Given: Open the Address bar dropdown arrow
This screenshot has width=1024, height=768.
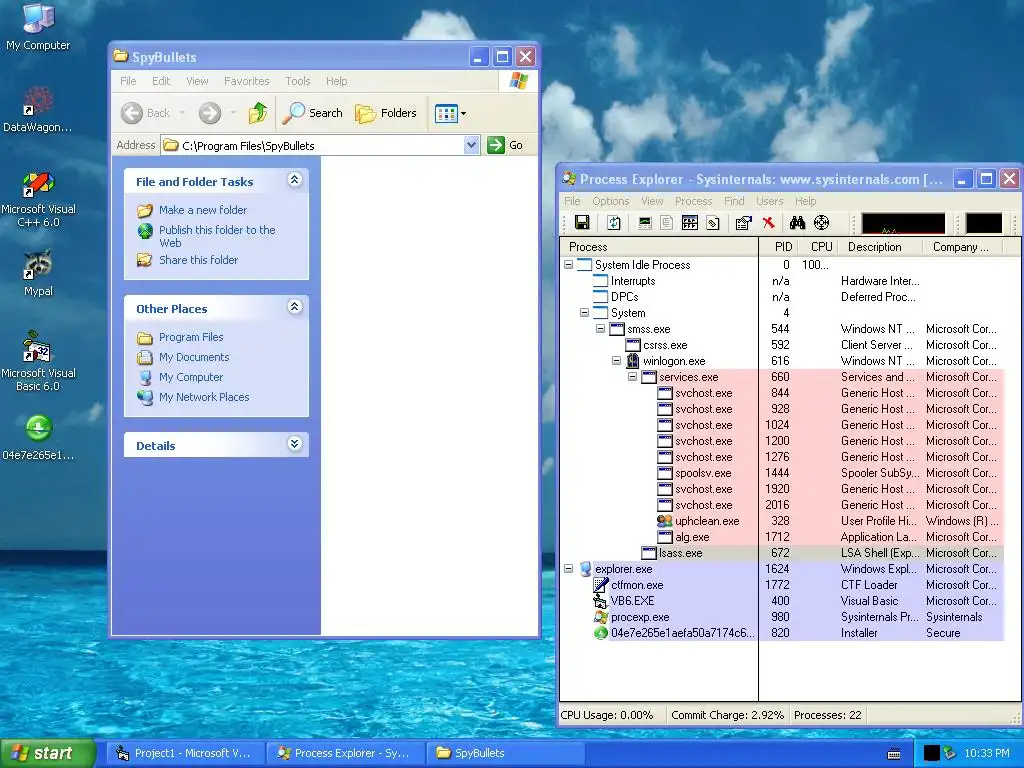Looking at the screenshot, I should (x=472, y=145).
